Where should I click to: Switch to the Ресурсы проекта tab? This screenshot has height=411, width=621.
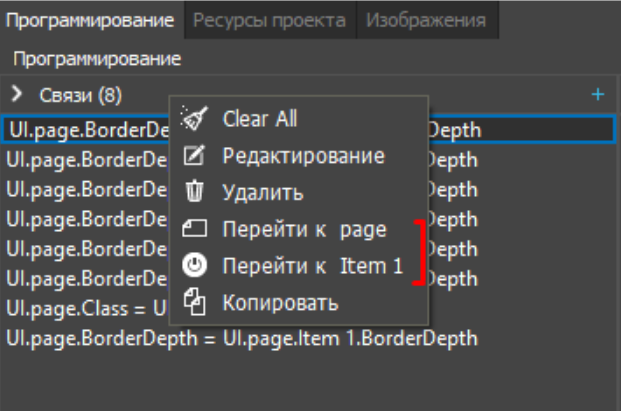pyautogui.click(x=269, y=20)
